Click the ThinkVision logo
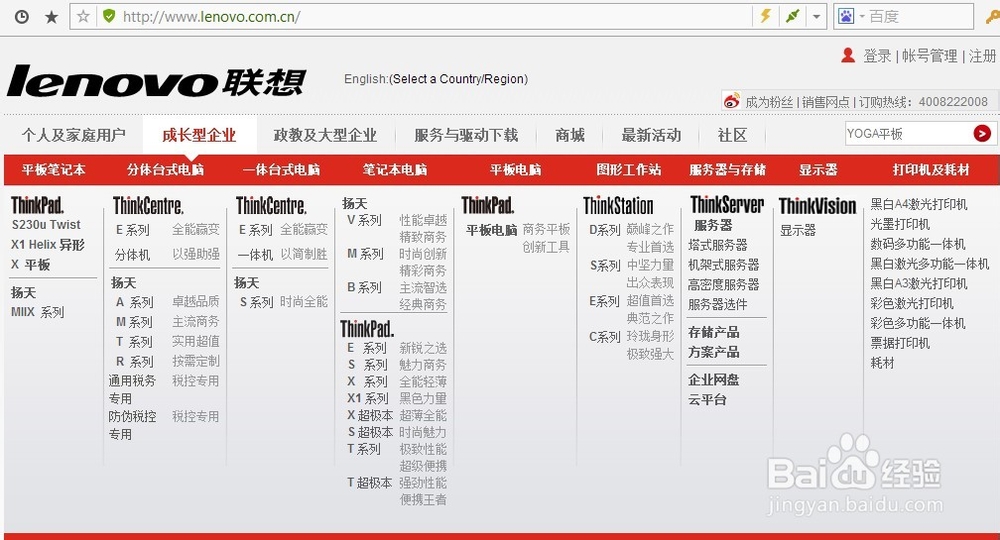Screen dimensions: 1000x540 click(818, 206)
